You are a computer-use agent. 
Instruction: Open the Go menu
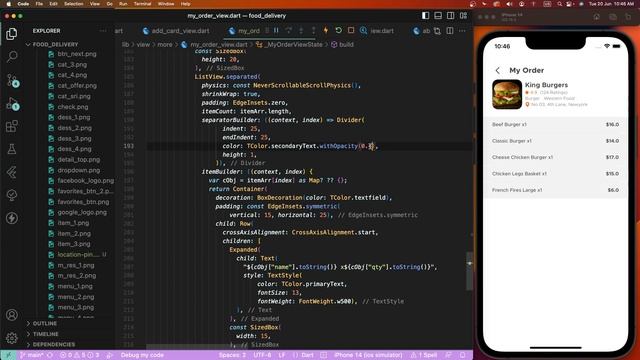point(109,4)
